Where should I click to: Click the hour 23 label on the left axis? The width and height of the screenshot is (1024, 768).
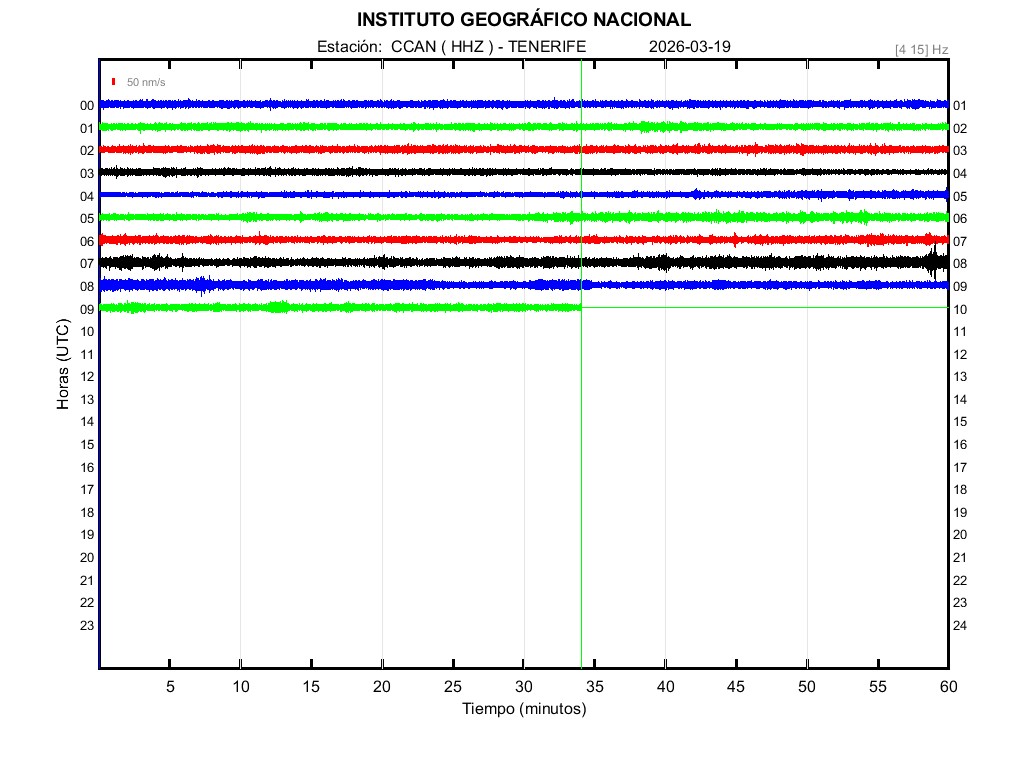87,625
